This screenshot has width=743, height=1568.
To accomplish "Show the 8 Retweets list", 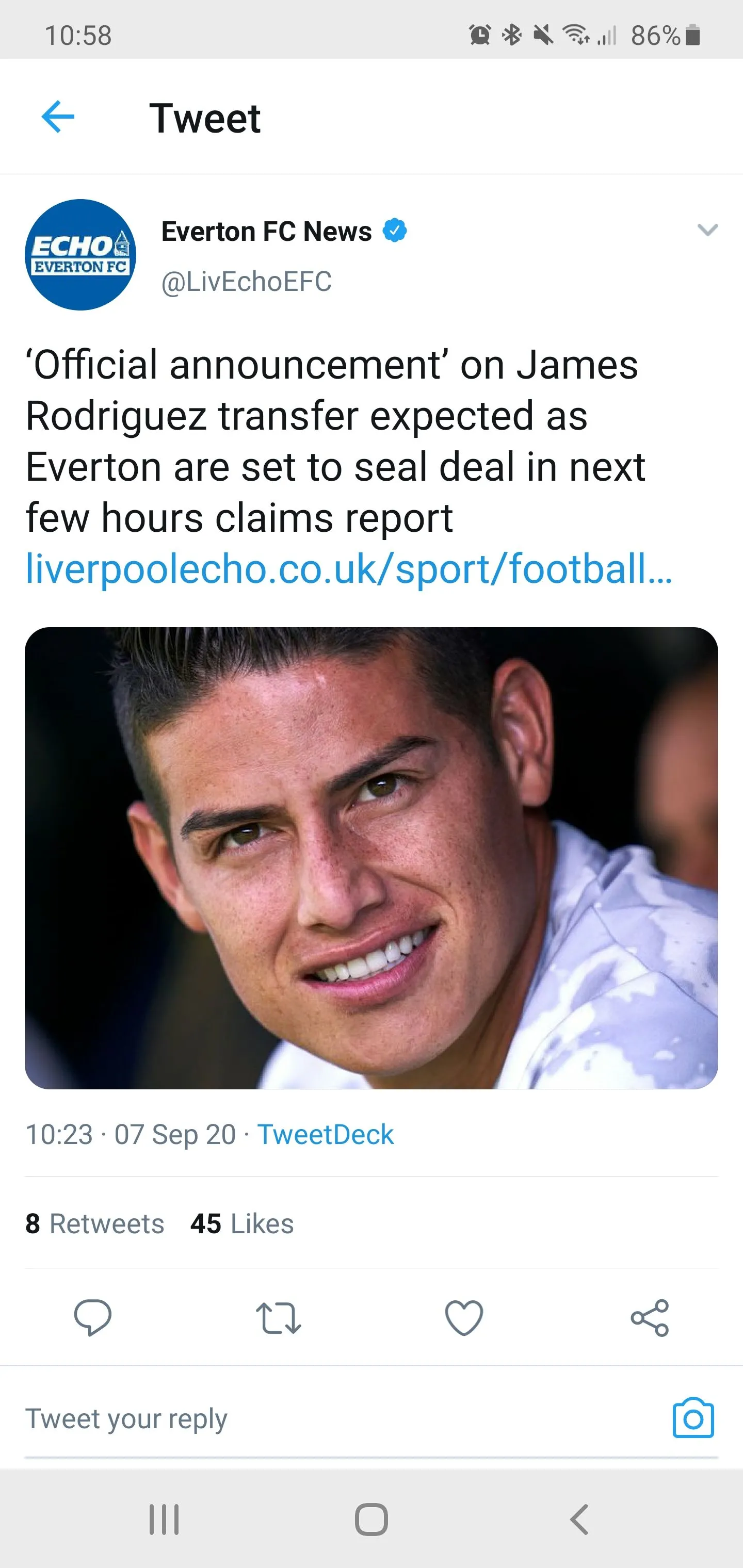I will tap(95, 1224).
